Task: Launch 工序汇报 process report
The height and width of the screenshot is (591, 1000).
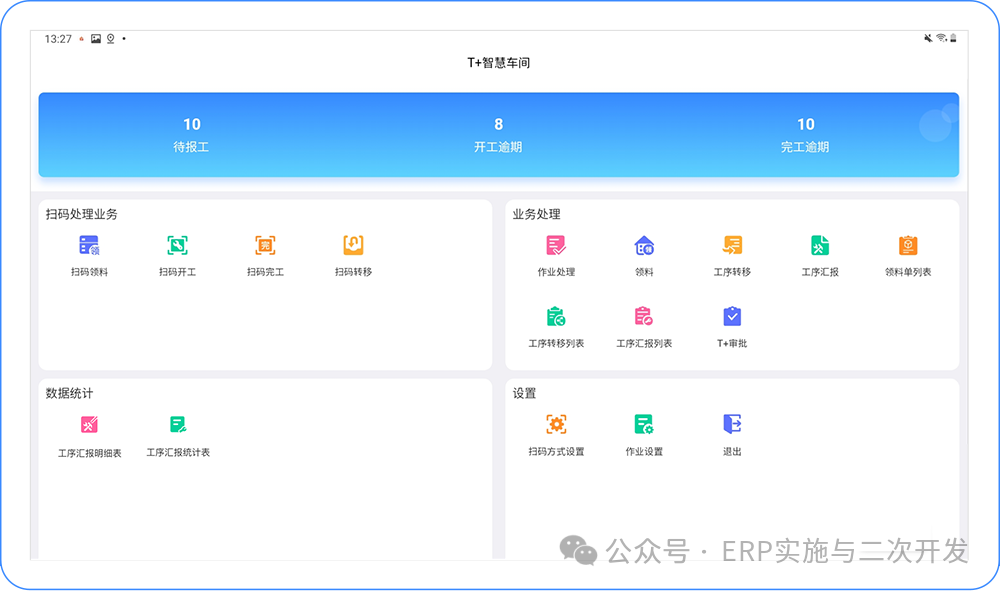Action: [820, 246]
